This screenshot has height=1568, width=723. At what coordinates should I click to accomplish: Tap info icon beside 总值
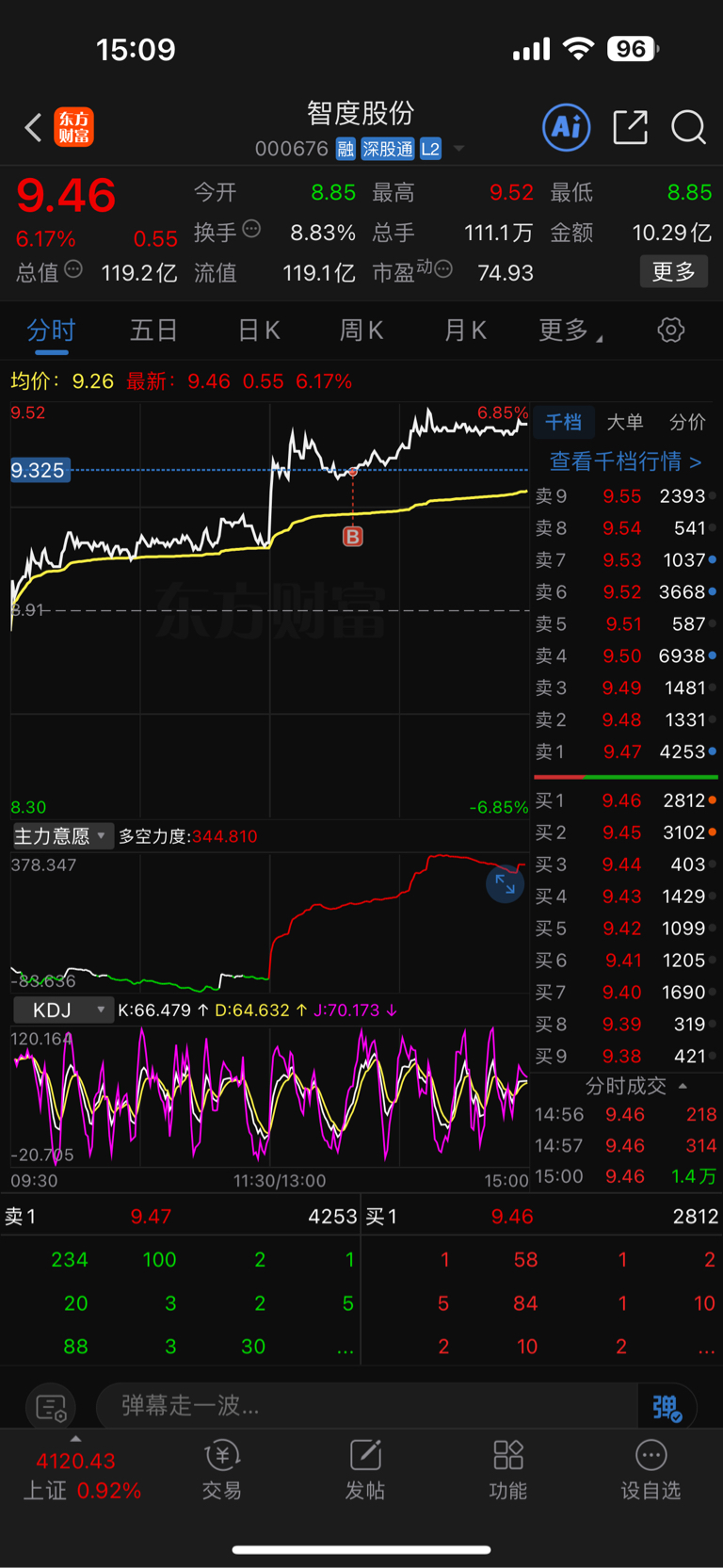coord(73,269)
